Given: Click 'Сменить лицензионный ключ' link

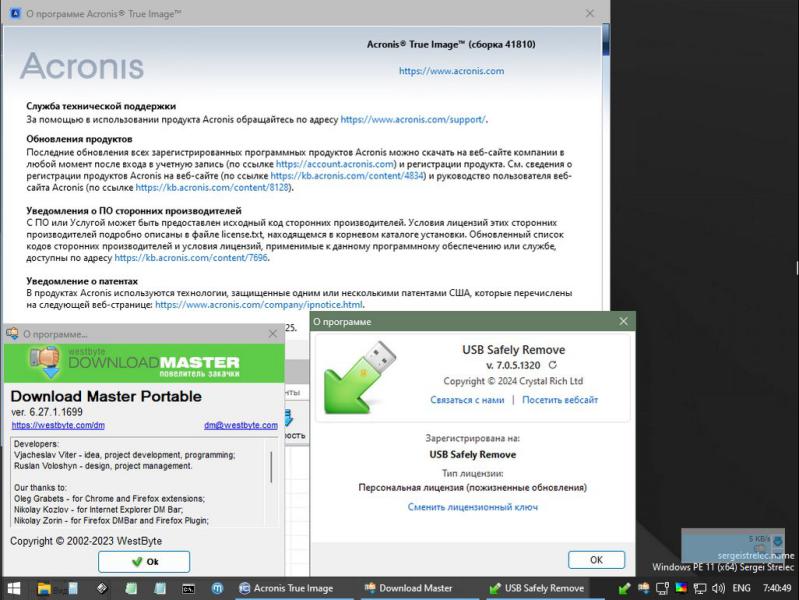Looking at the screenshot, I should pyautogui.click(x=472, y=507).
